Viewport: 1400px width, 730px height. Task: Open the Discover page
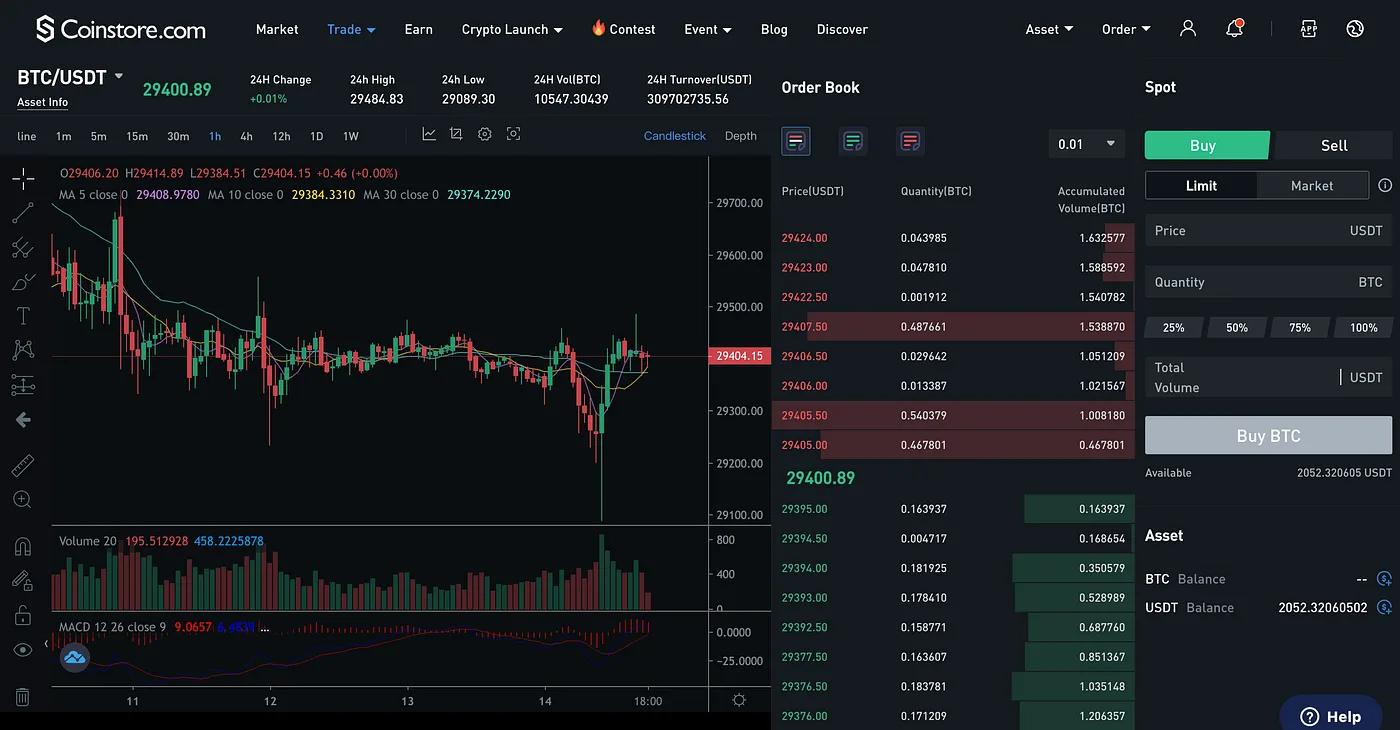click(842, 29)
